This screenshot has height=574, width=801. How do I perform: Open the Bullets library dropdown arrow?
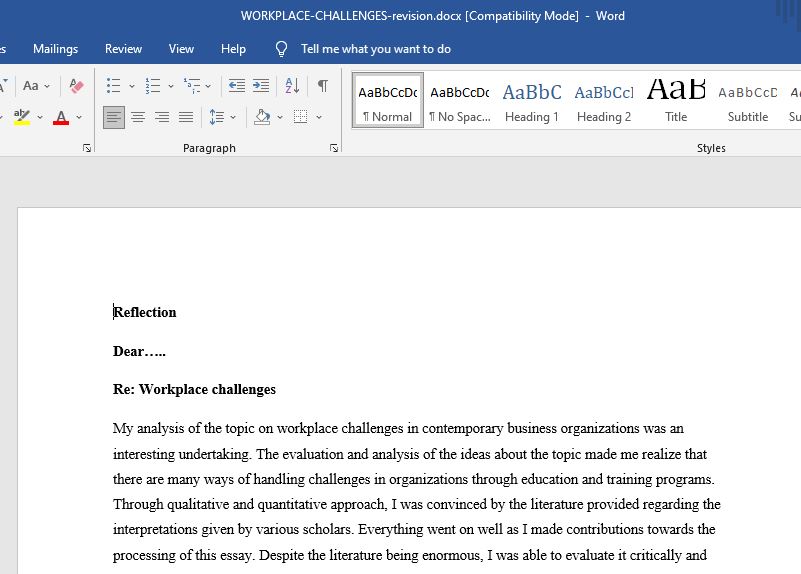click(x=132, y=86)
